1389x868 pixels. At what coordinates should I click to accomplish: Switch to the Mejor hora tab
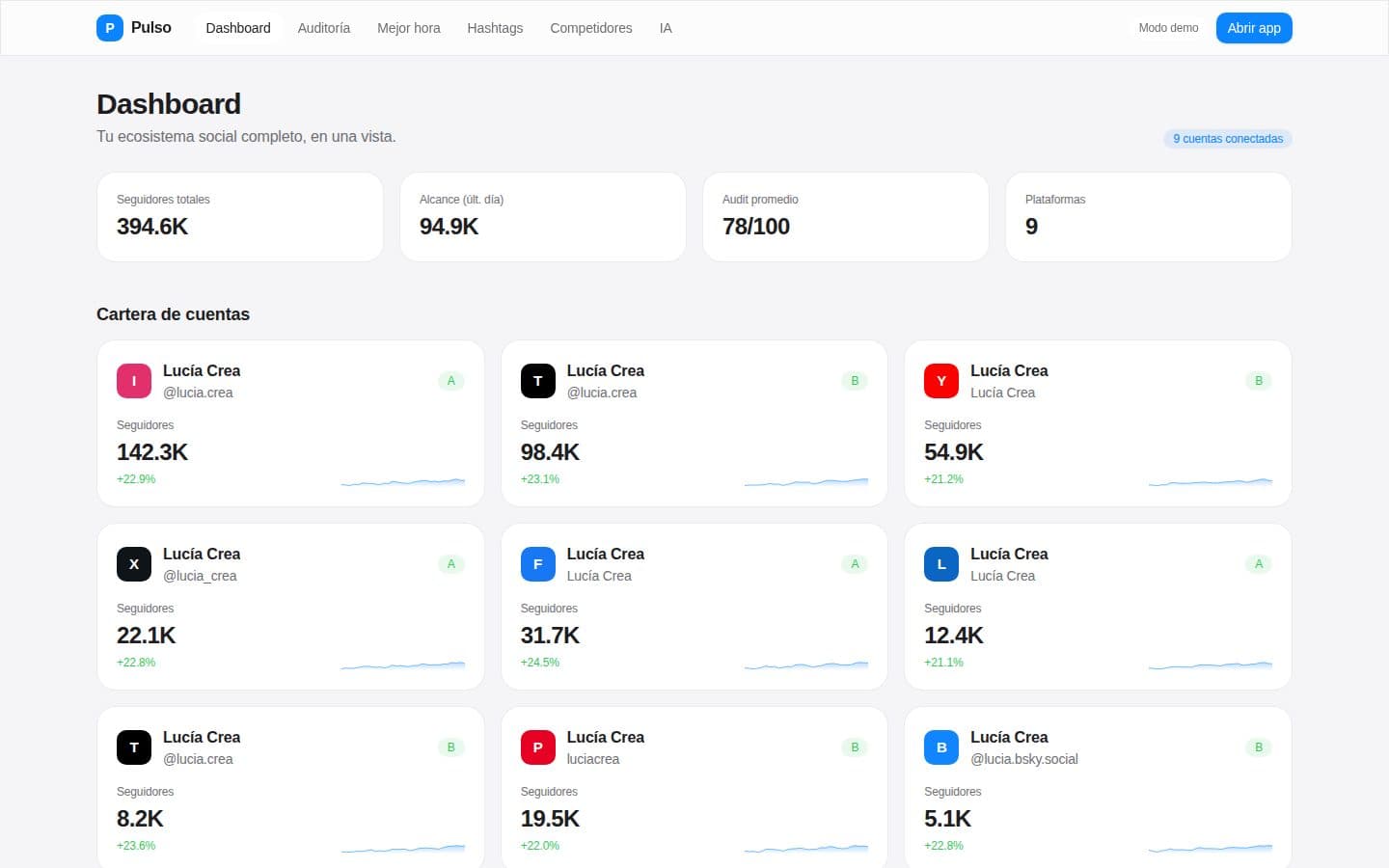point(409,28)
